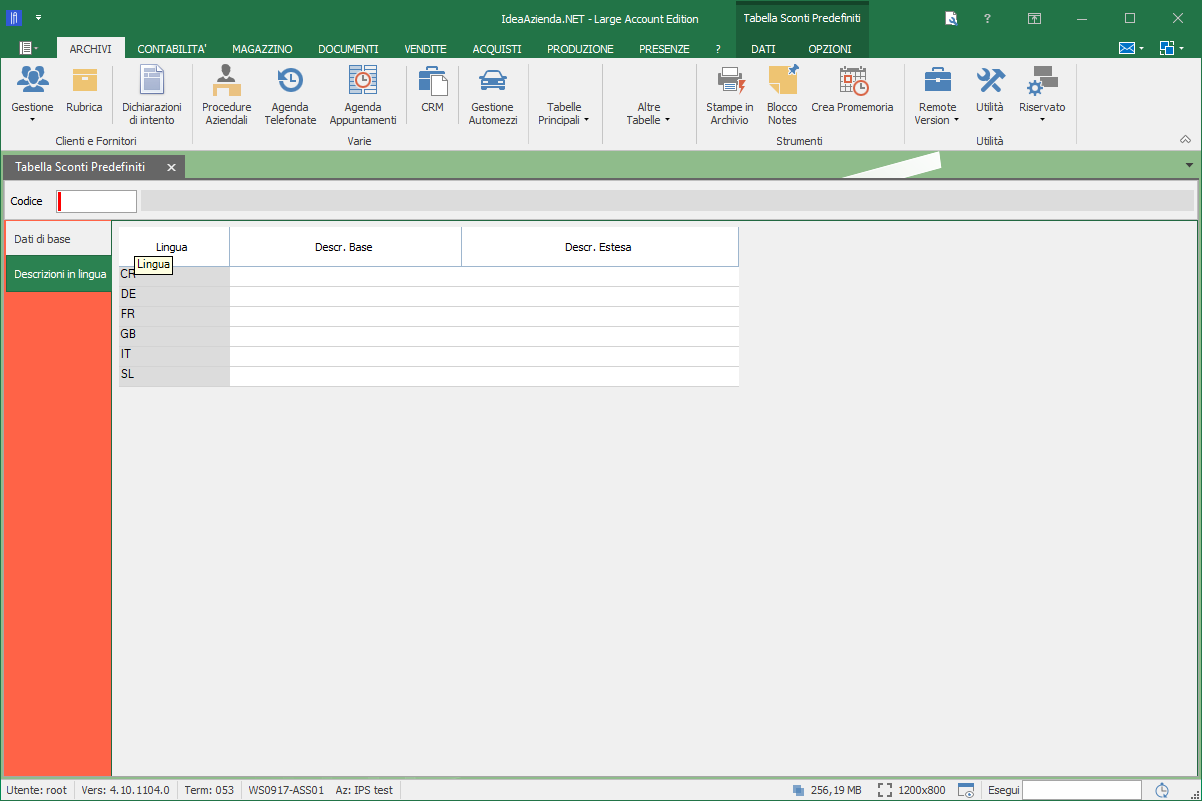Click the IdeaAzienda app logo icon
The width and height of the screenshot is (1202, 801).
click(x=14, y=18)
